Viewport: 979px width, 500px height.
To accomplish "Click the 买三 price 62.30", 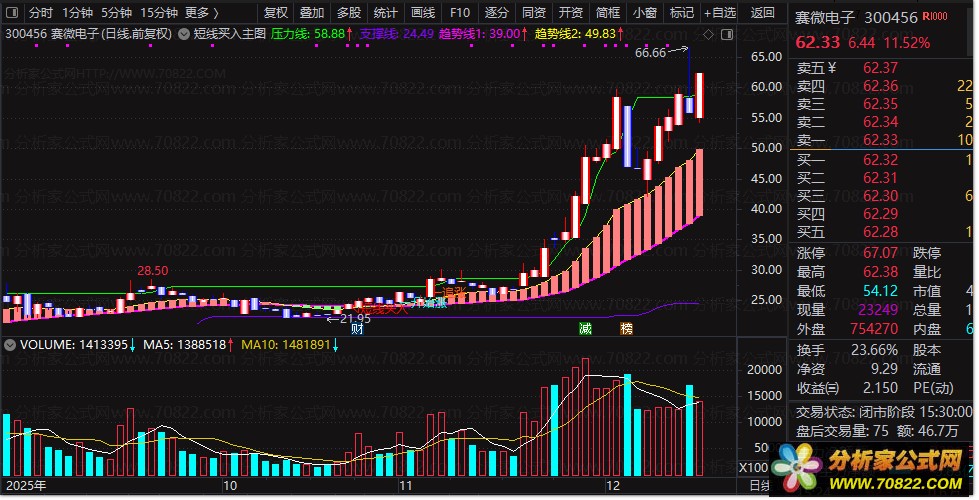I will pyautogui.click(x=880, y=196).
